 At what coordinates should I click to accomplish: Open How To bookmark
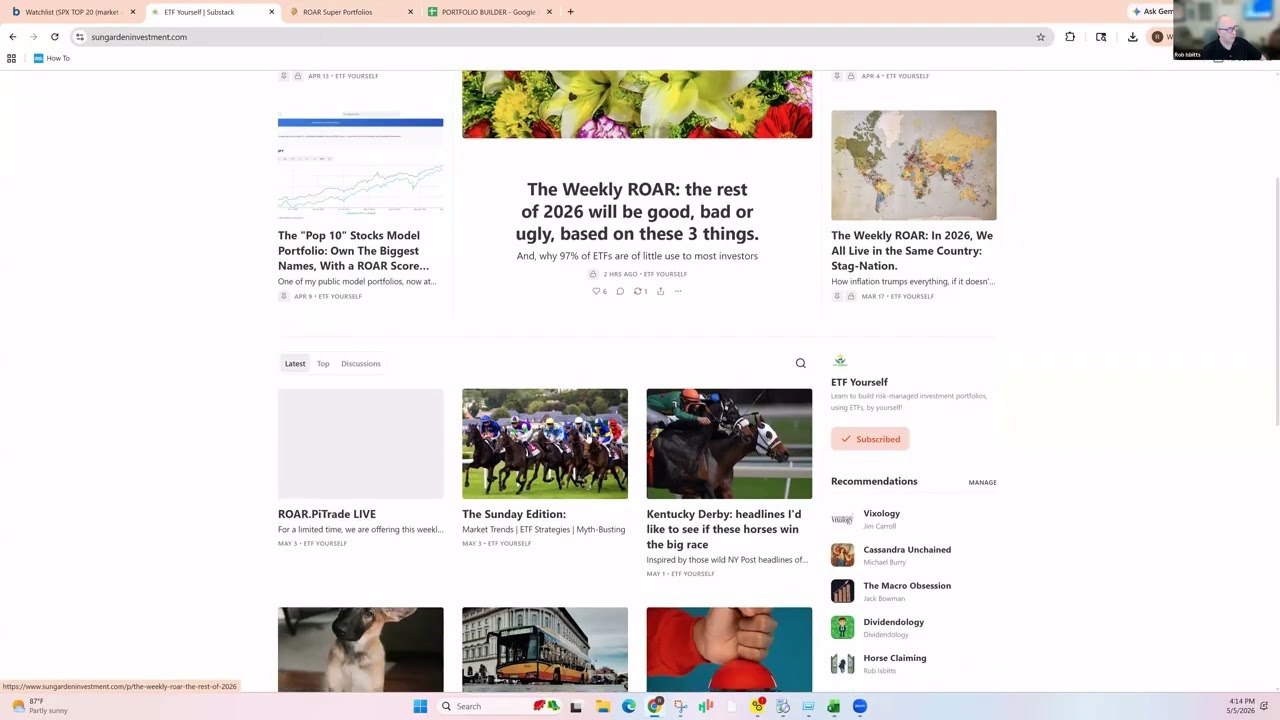[52, 58]
